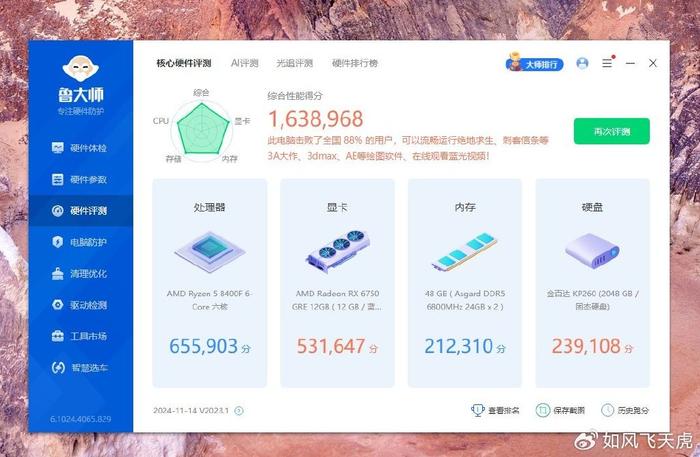
Task: Open 智慧选车 in the sidebar
Action: (x=80, y=368)
